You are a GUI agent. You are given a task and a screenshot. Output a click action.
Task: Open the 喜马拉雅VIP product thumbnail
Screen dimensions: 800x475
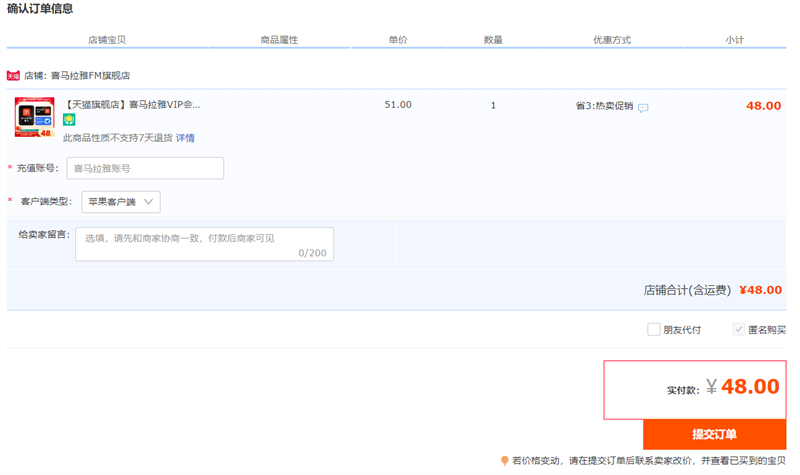34,117
